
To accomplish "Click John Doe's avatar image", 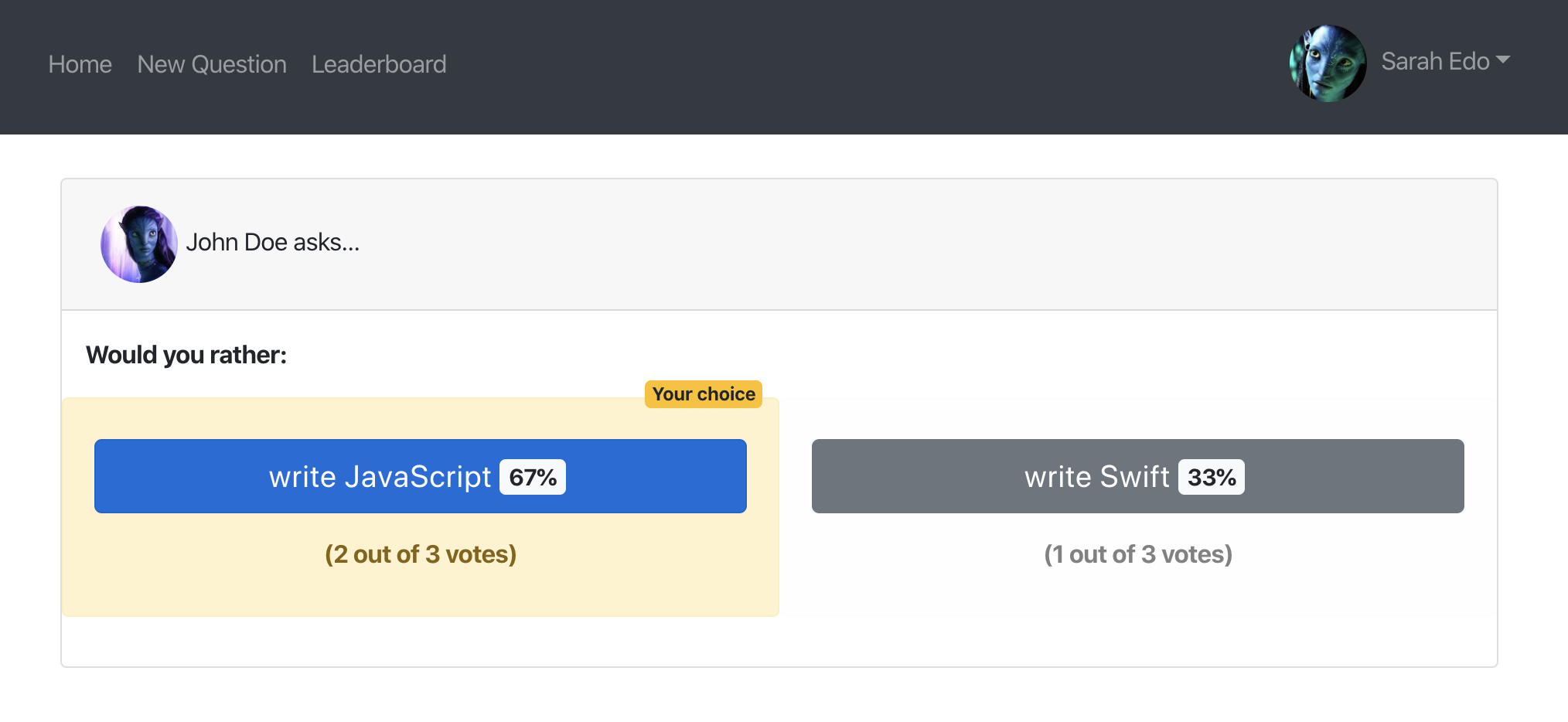I will point(139,244).
